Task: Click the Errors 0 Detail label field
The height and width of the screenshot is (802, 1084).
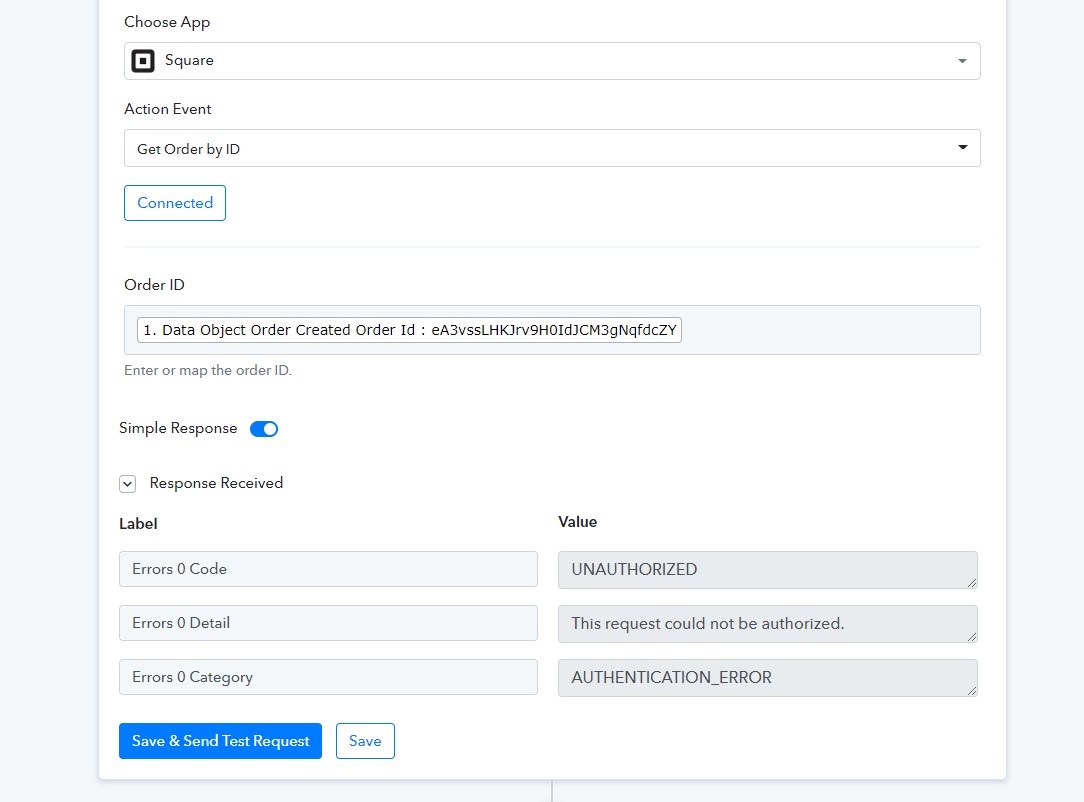Action: tap(328, 623)
